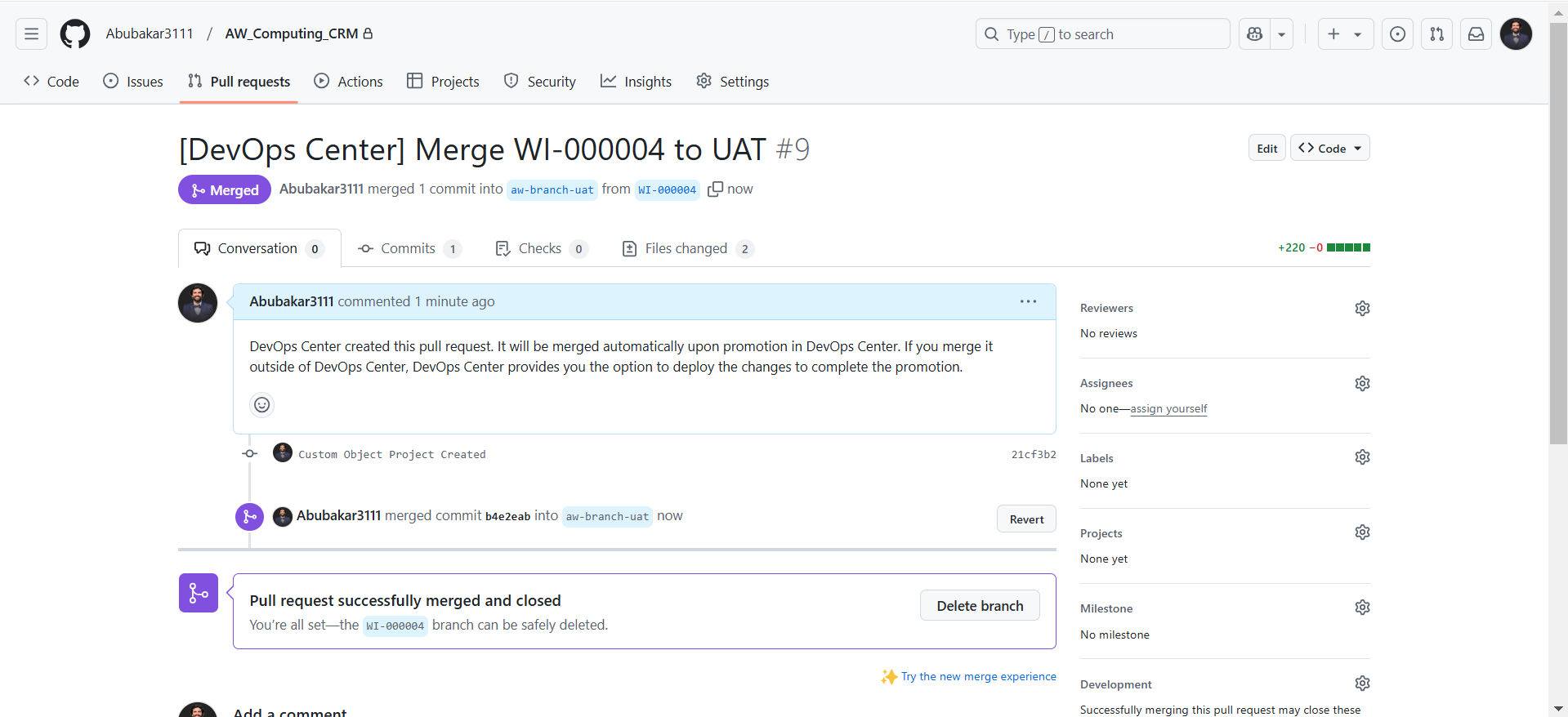Switch to the Conversation tab
Image resolution: width=1568 pixels, height=717 pixels.
coord(260,248)
